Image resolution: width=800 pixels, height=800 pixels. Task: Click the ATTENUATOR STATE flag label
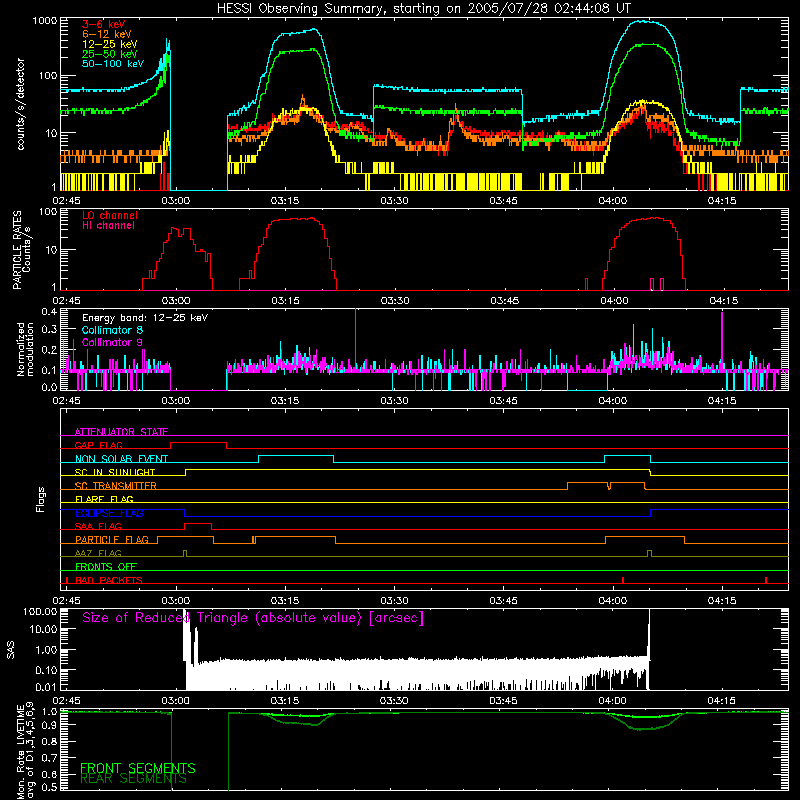[x=121, y=432]
